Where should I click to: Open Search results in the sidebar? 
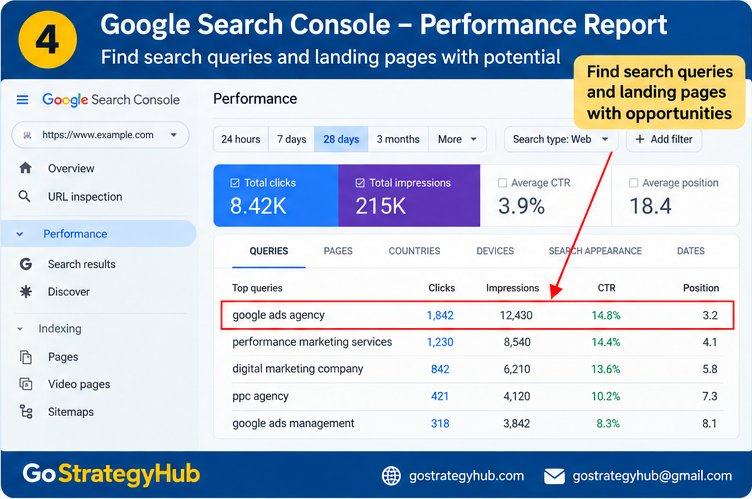tap(82, 264)
